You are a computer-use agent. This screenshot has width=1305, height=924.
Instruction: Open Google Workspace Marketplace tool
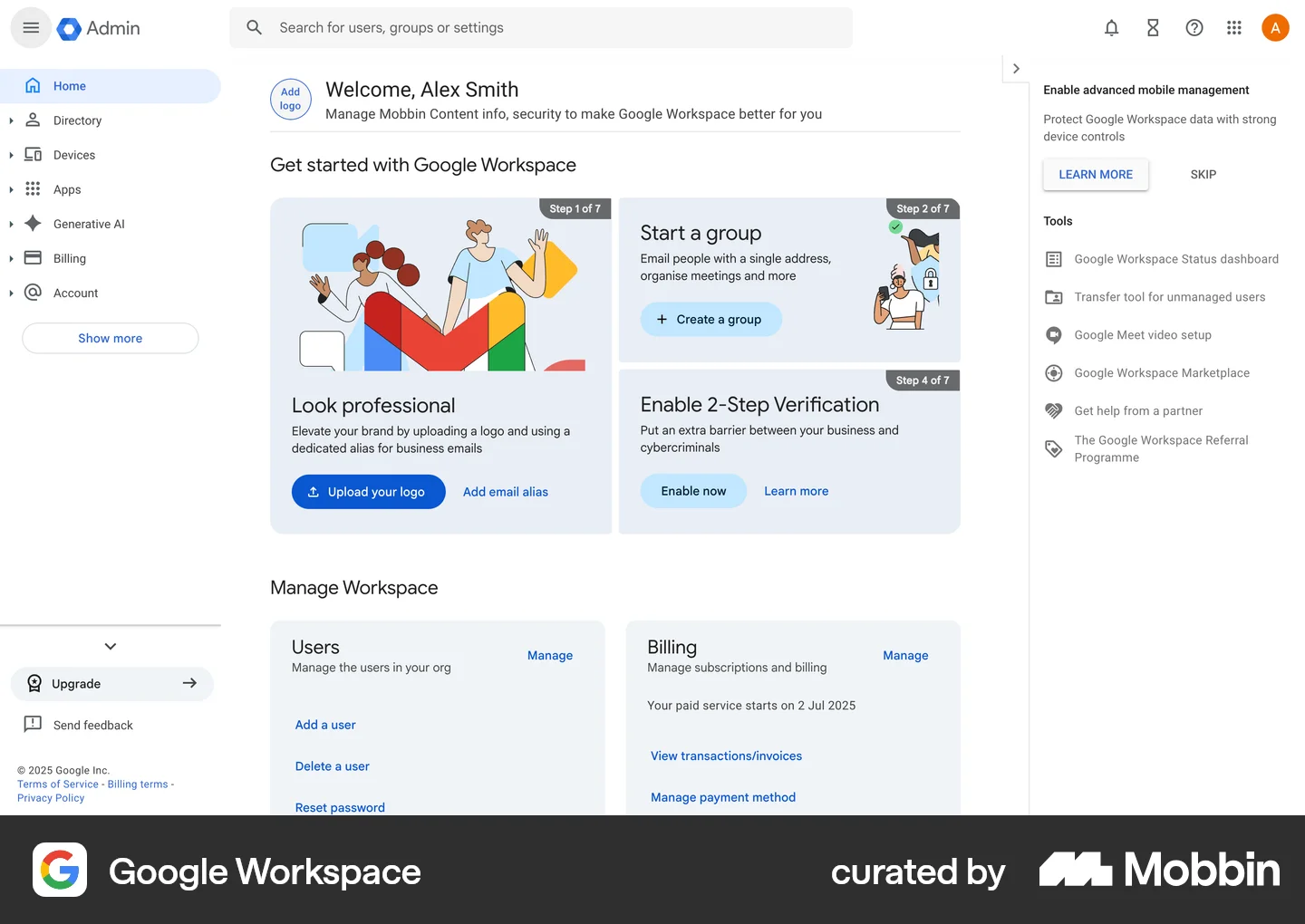1147,373
